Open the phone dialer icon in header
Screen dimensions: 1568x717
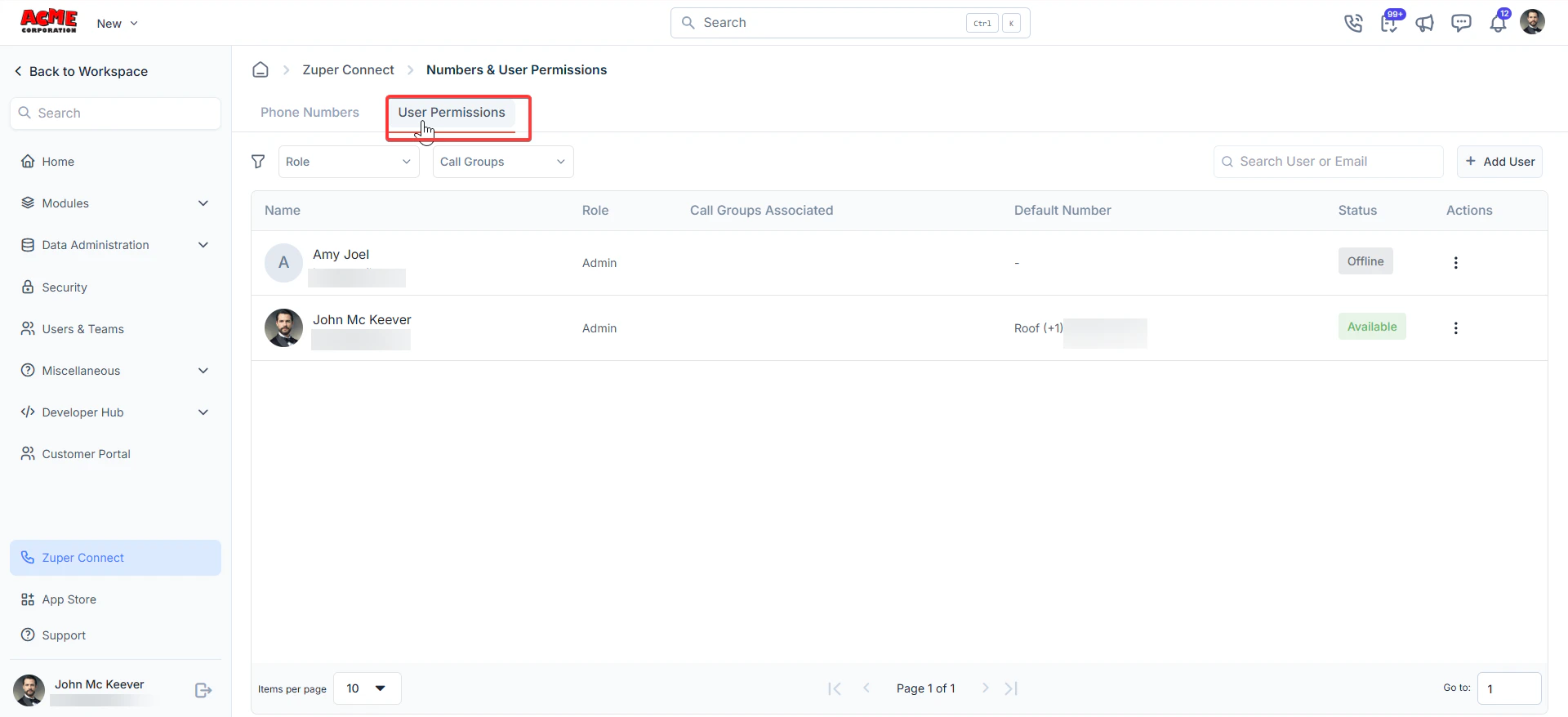click(x=1353, y=23)
